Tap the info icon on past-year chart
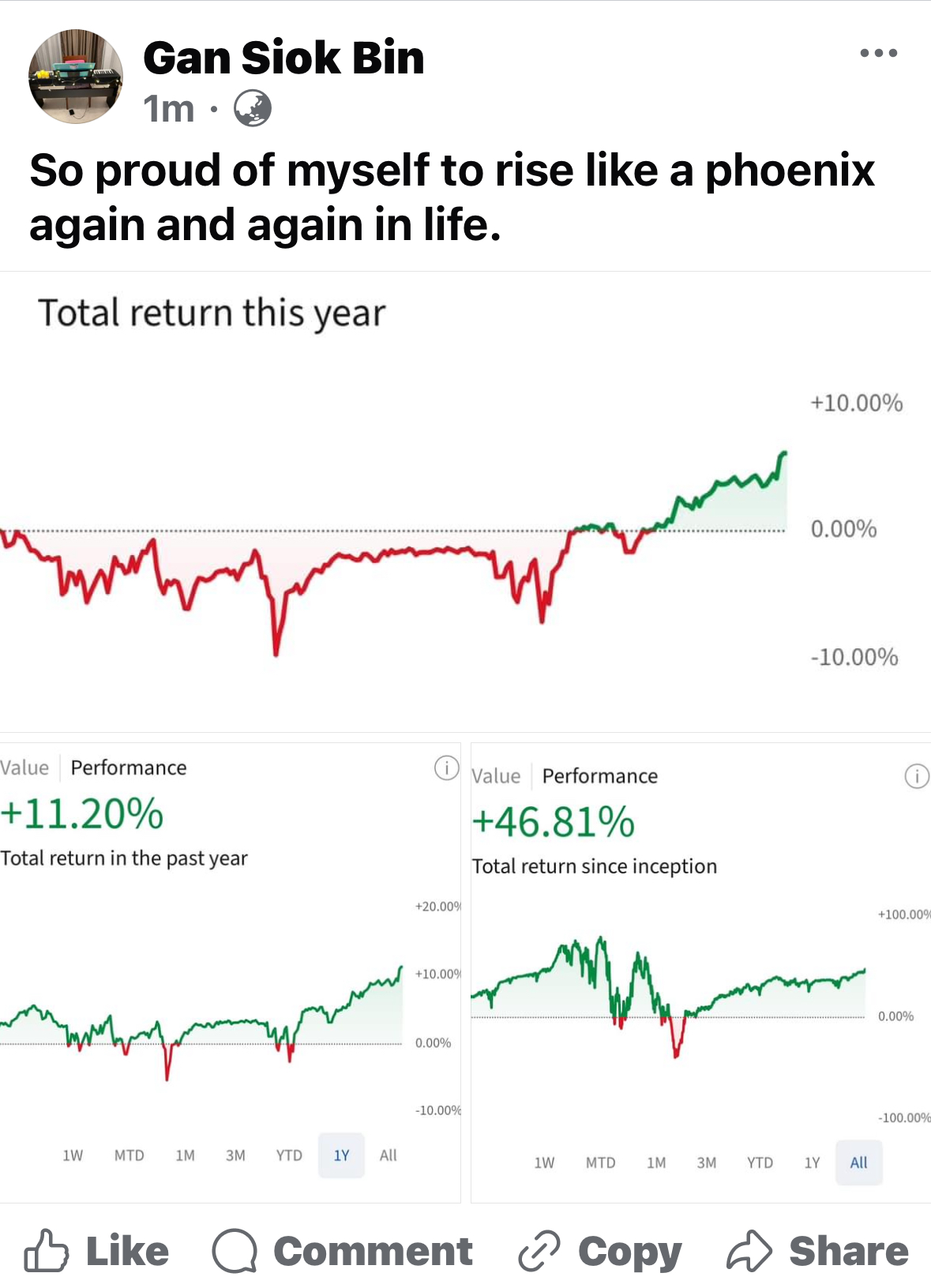The image size is (931, 1288). pos(446,768)
